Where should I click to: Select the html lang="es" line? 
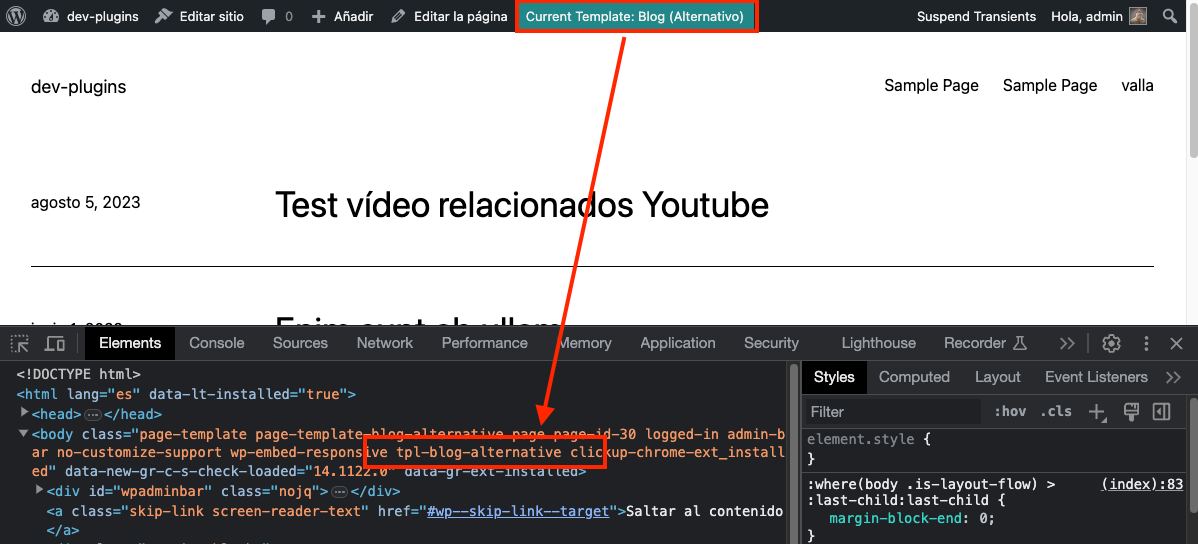pos(186,394)
